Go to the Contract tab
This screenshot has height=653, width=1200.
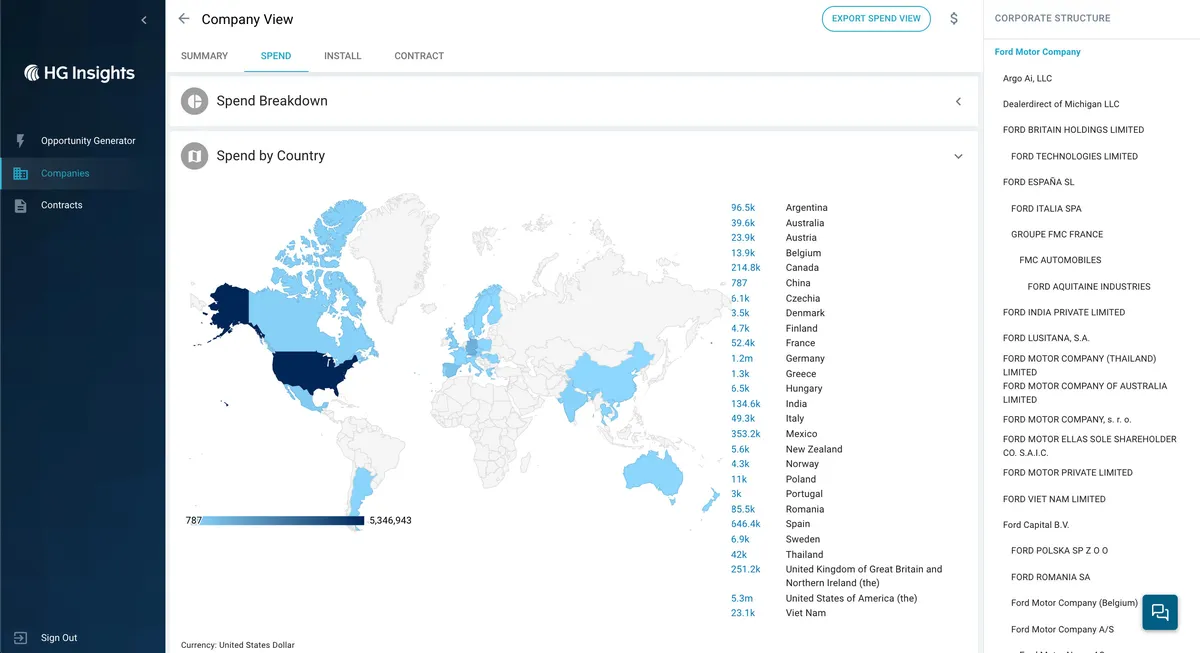coord(419,56)
